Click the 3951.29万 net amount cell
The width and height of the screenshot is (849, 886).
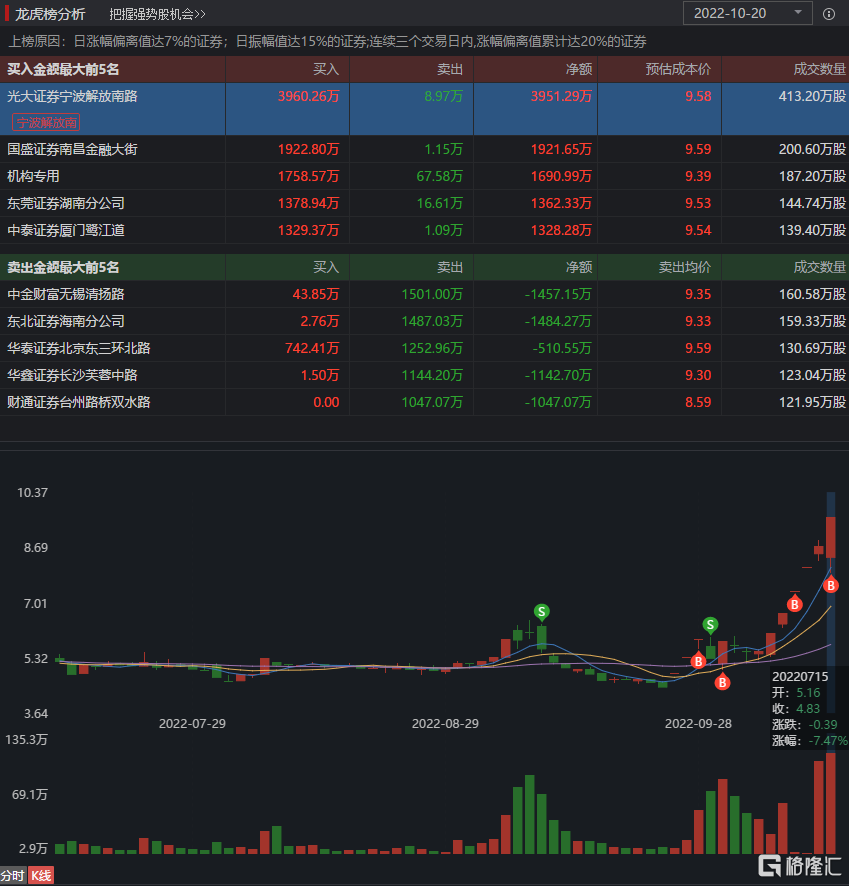coord(561,97)
